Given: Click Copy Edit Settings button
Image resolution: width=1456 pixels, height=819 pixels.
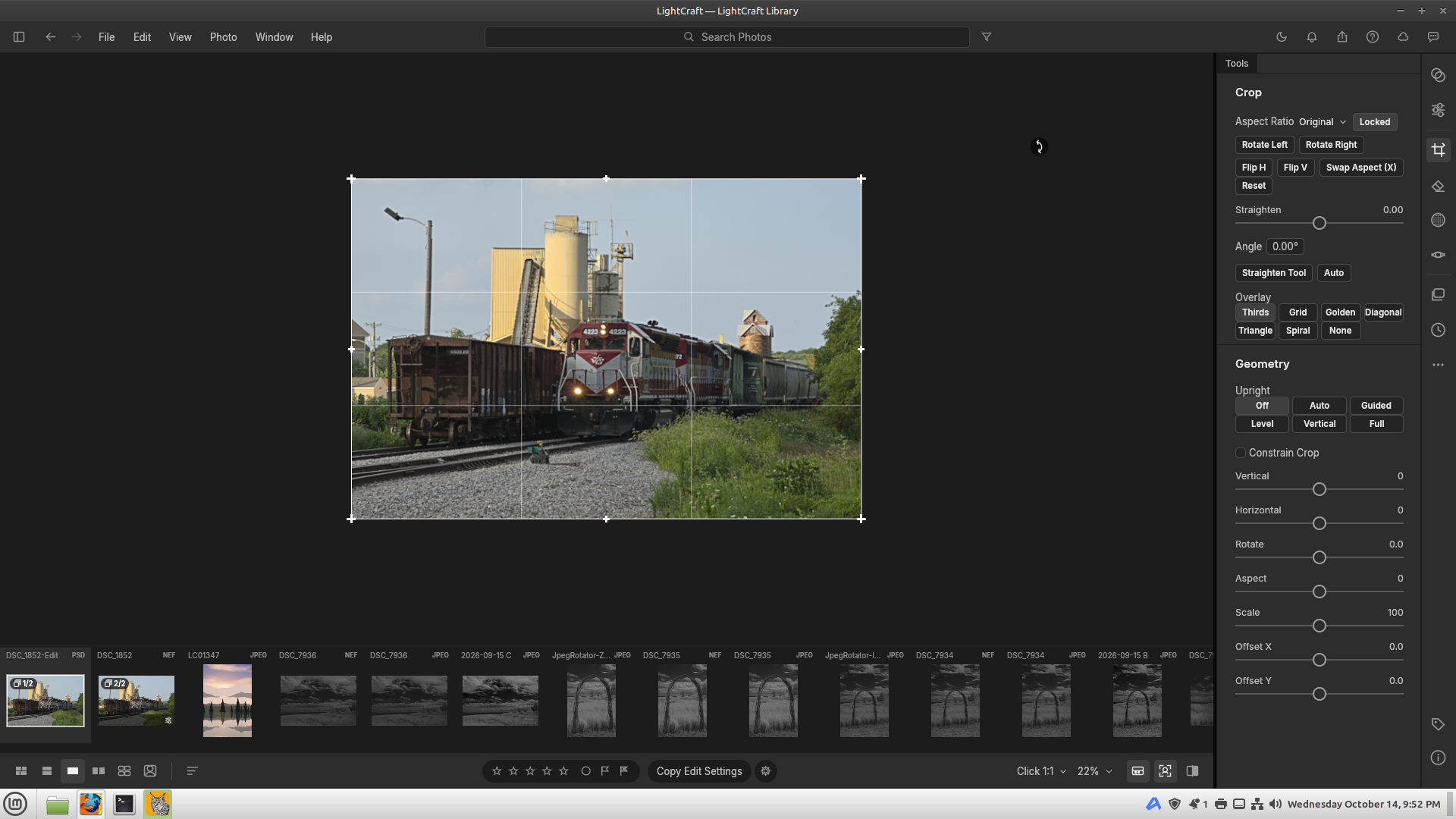Looking at the screenshot, I should (699, 770).
